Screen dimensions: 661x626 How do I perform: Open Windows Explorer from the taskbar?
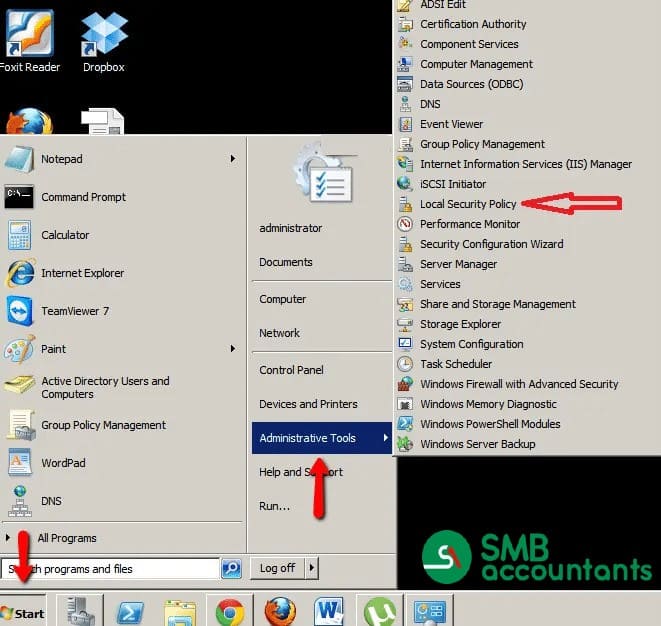coord(180,613)
